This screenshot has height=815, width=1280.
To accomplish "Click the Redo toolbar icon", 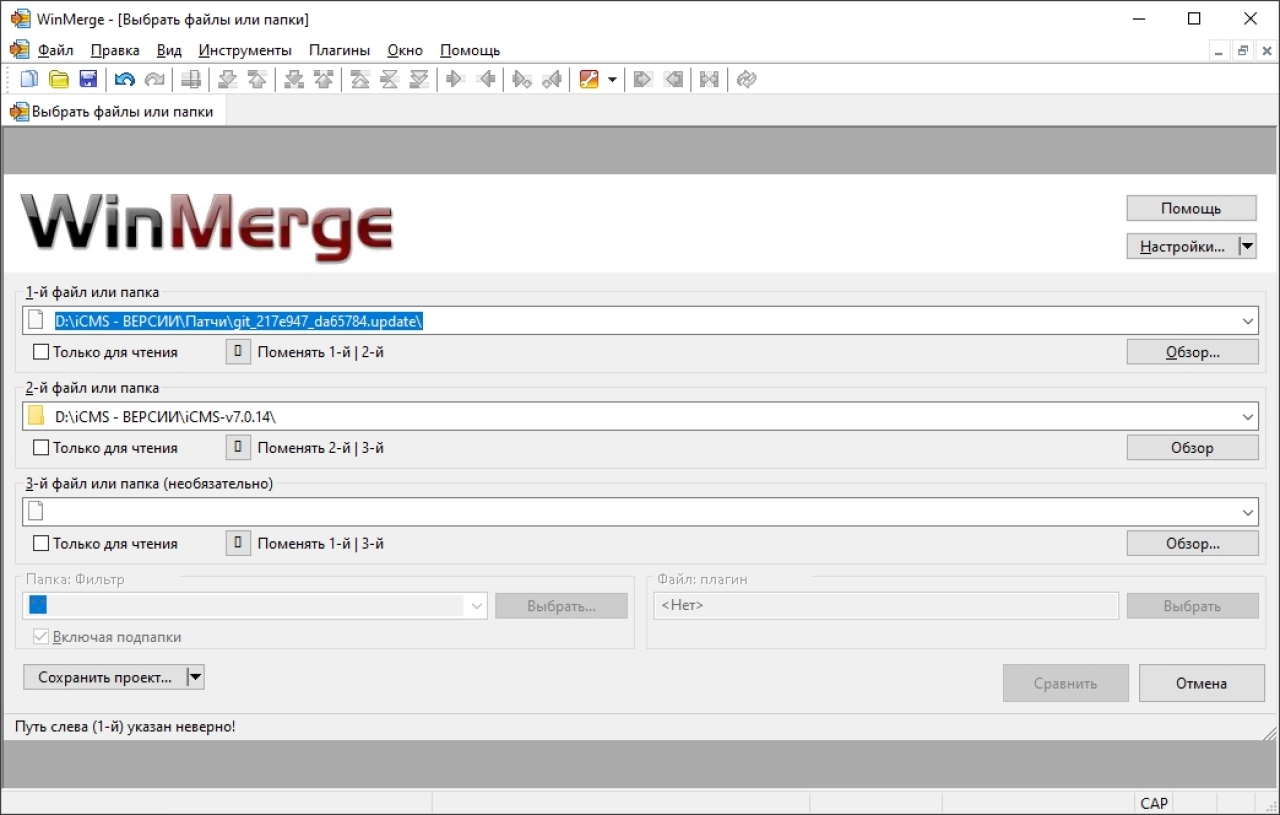I will tap(154, 79).
